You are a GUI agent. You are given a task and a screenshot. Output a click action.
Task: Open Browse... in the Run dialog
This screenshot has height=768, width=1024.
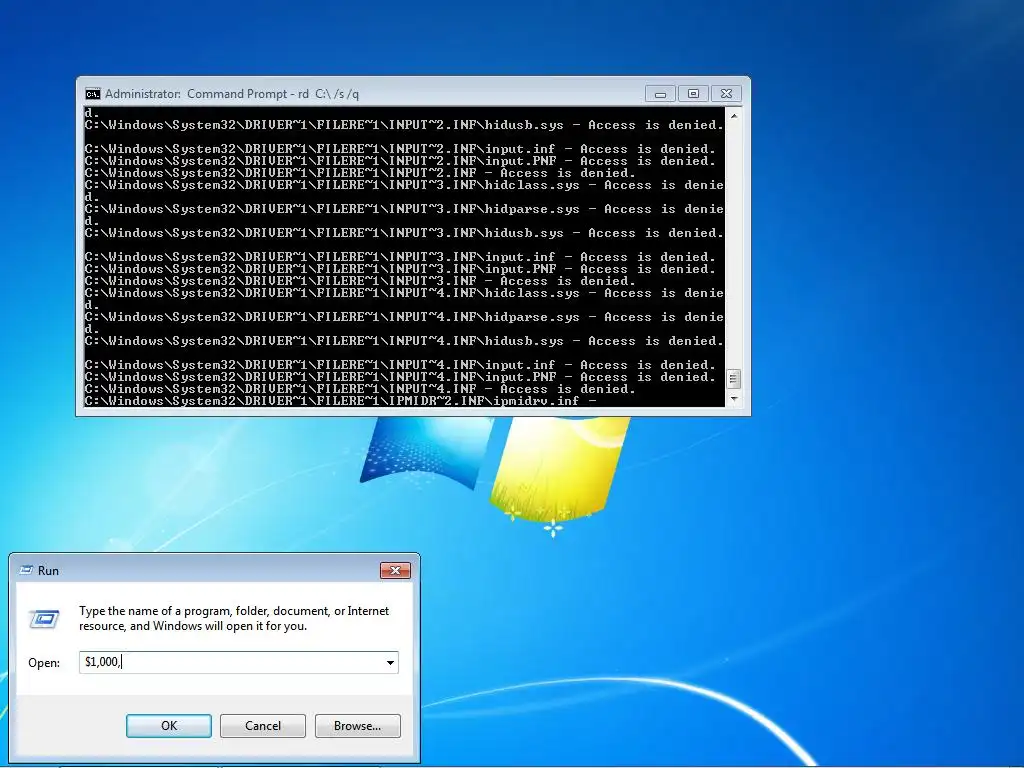[357, 726]
